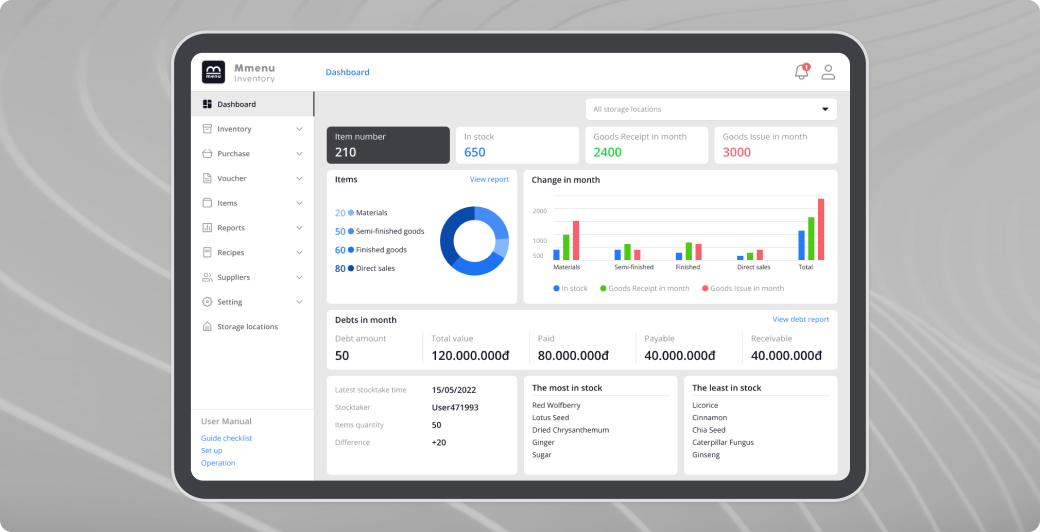This screenshot has width=1040, height=532.
Task: Expand the Recipes menu chevron
Action: point(299,253)
